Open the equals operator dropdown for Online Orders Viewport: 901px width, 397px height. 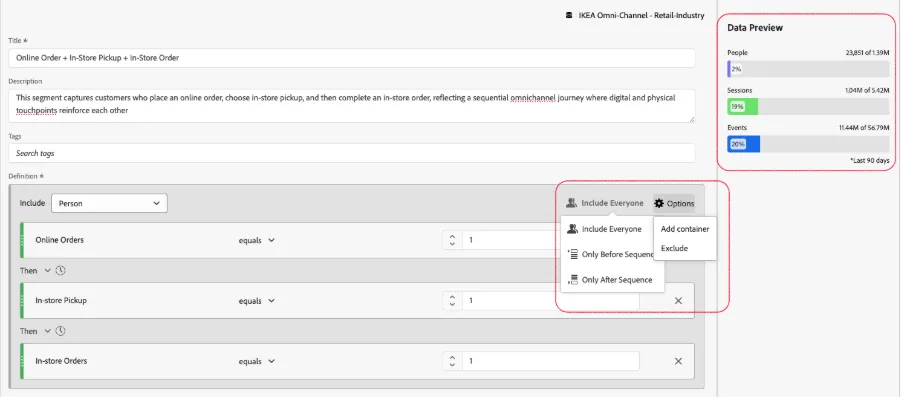[x=257, y=241]
